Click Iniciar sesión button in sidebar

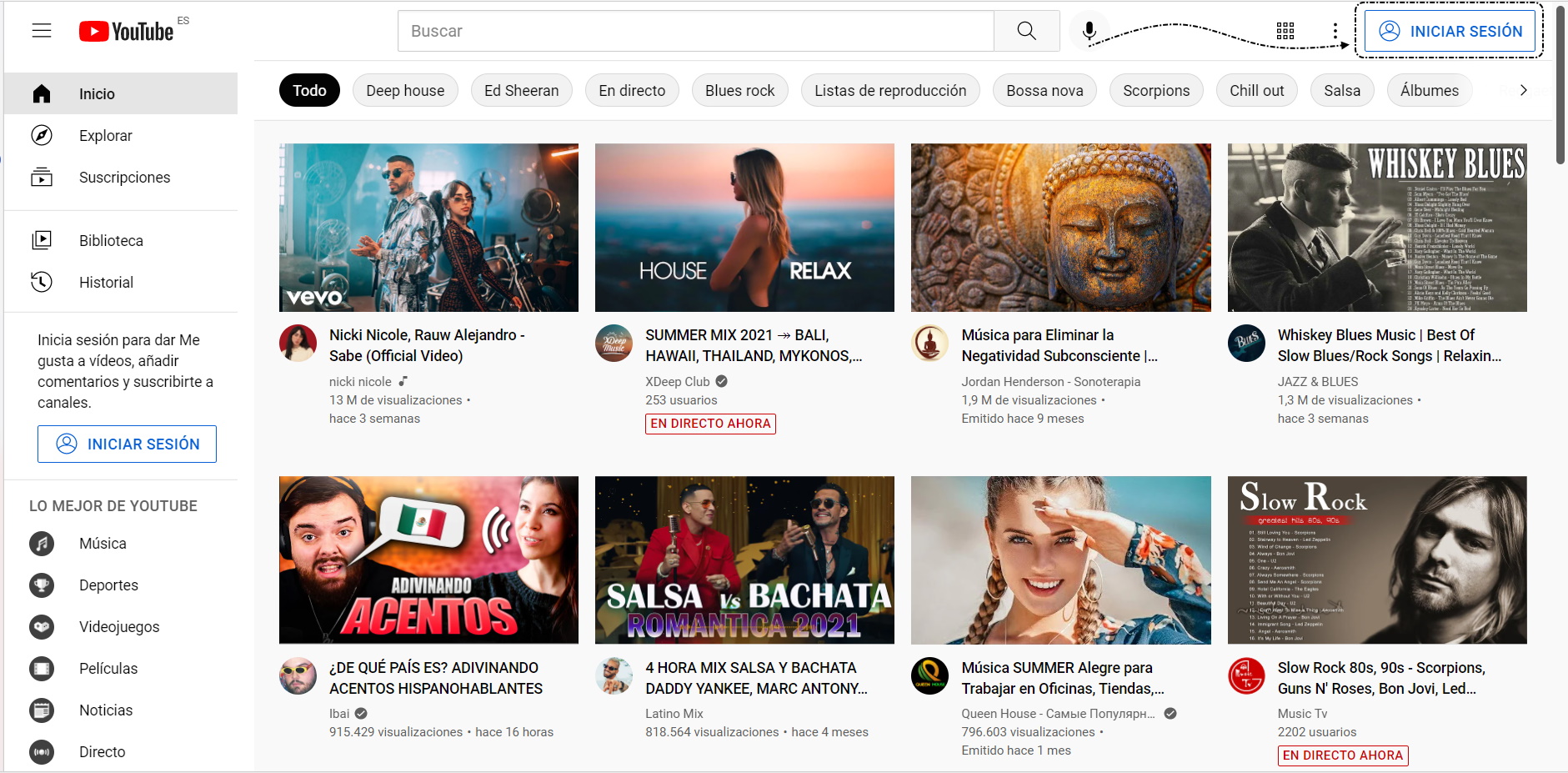click(127, 444)
